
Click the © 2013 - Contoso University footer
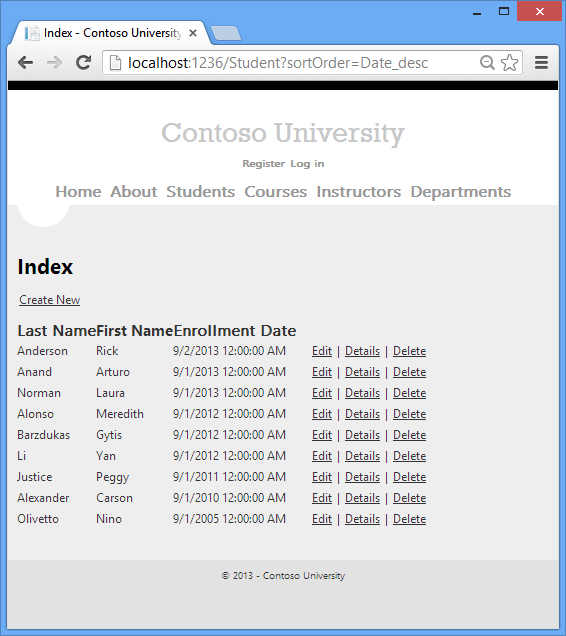point(283,576)
